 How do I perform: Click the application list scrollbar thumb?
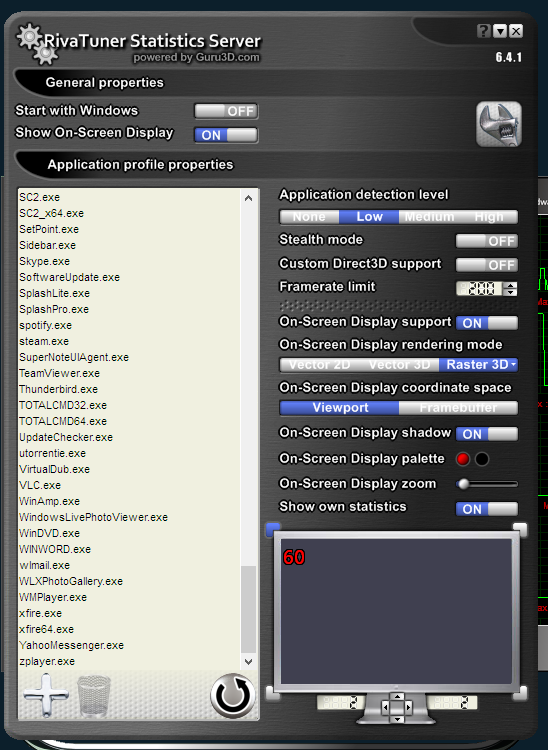[x=248, y=609]
